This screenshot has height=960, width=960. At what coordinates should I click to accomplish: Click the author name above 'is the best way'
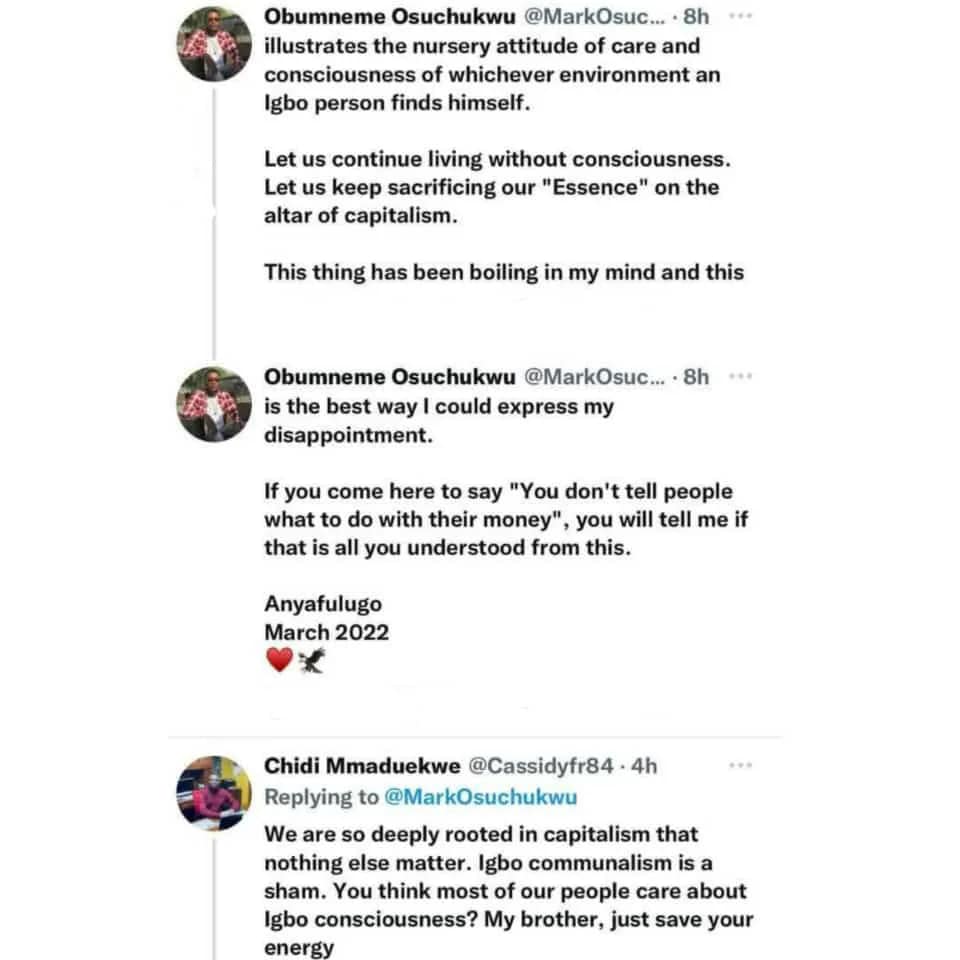(389, 376)
